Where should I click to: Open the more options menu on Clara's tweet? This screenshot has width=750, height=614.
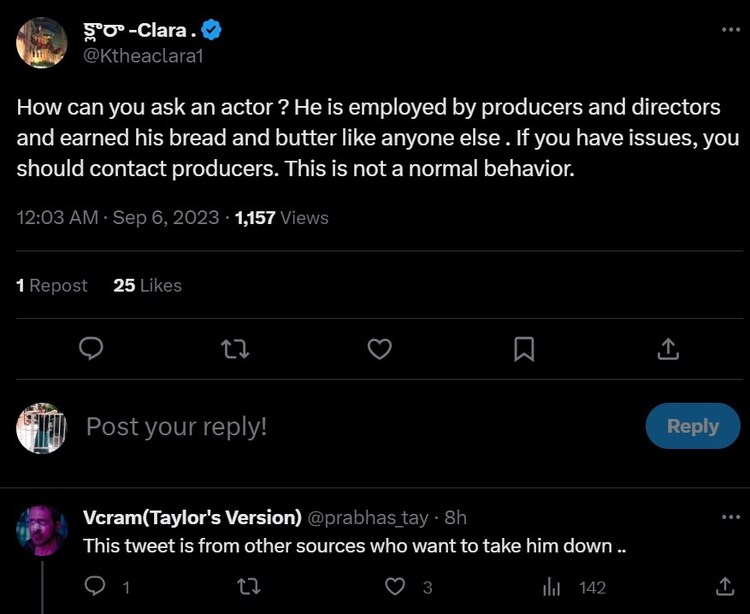[731, 29]
